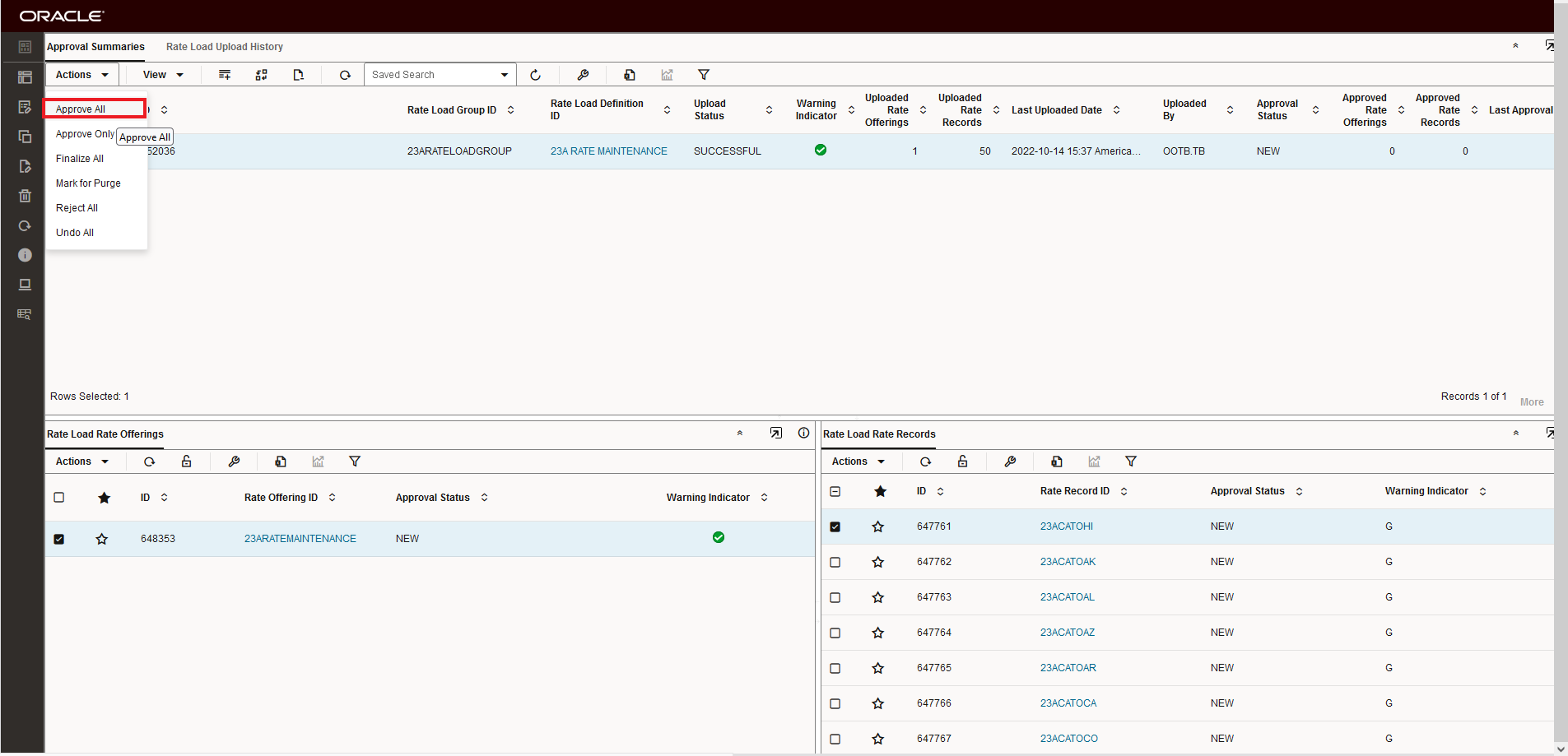Screen dimensions: 1568x756
Task: Star the rate record 647762 row
Action: tap(878, 562)
